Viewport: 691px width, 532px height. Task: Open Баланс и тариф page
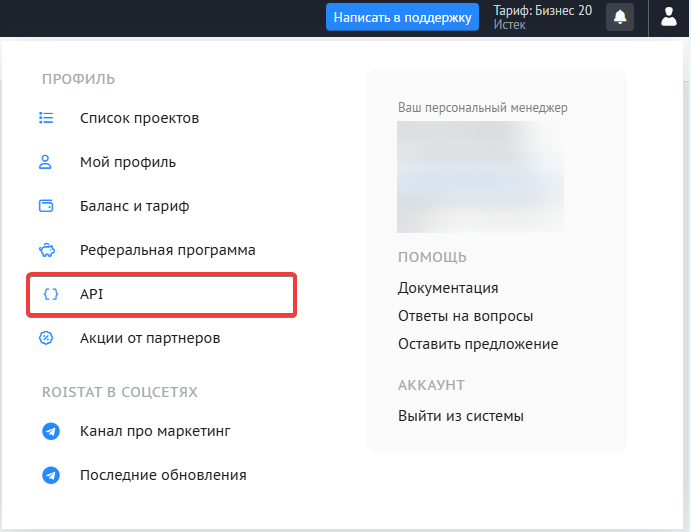tap(134, 206)
